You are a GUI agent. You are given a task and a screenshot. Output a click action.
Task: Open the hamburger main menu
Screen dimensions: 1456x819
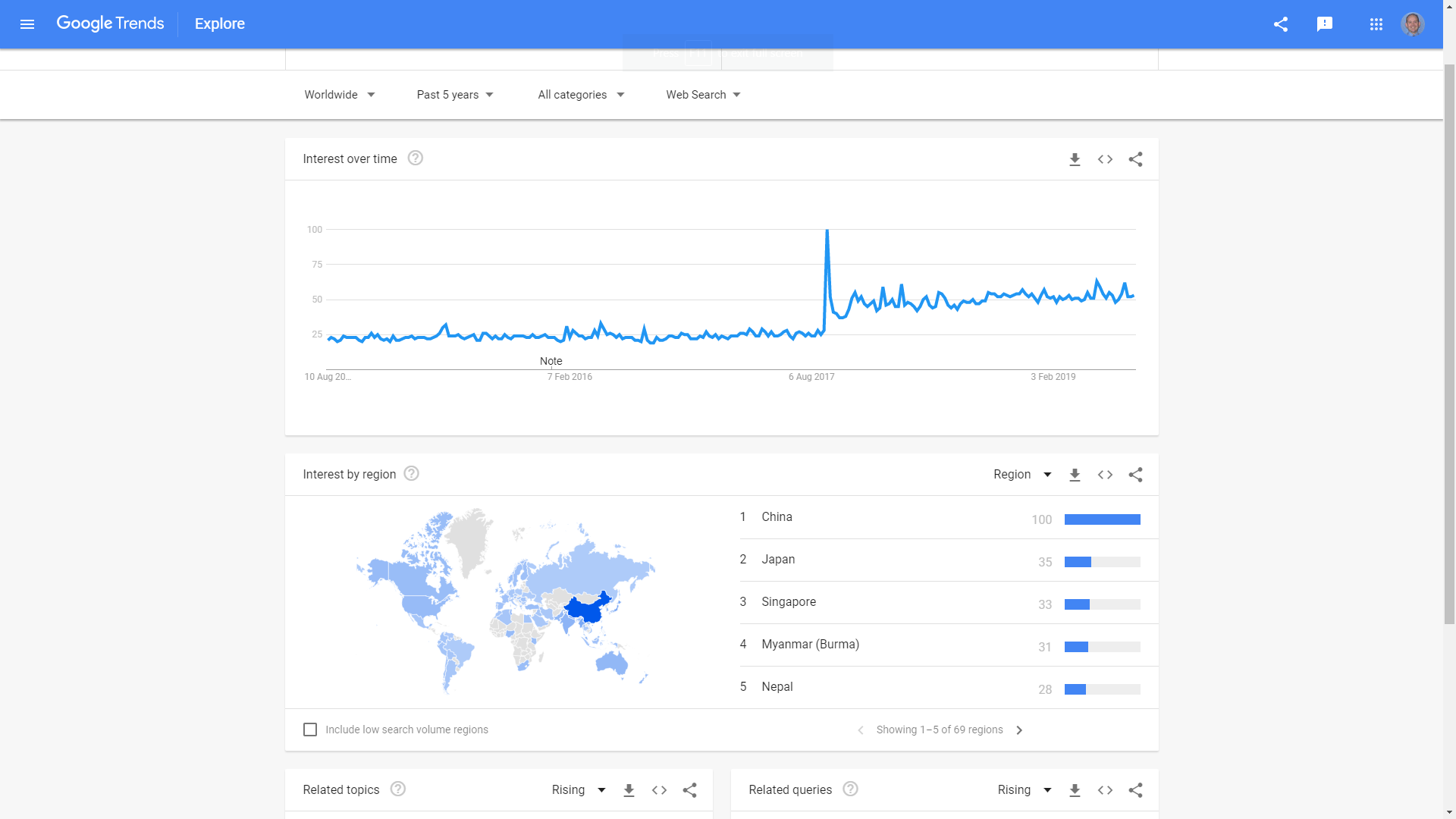(x=27, y=24)
